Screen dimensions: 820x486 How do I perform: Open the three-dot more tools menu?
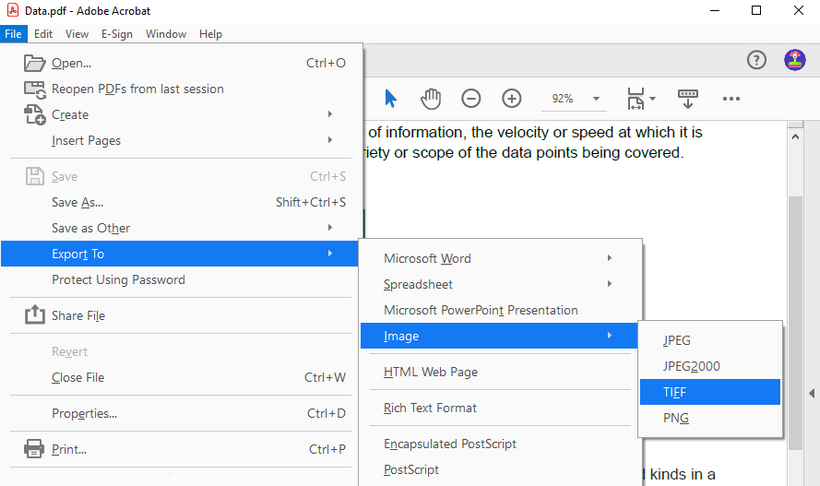[731, 98]
